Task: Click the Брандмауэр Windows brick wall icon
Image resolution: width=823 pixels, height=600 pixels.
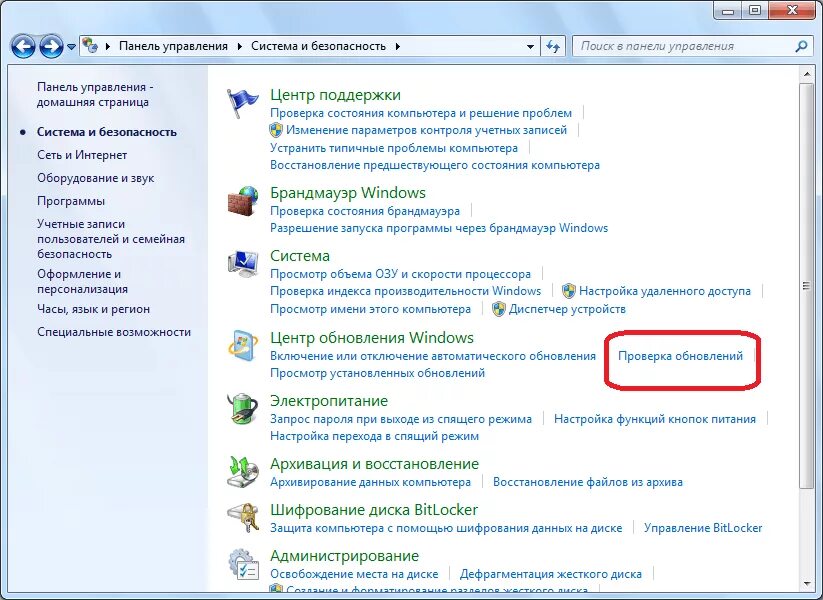Action: pos(242,201)
